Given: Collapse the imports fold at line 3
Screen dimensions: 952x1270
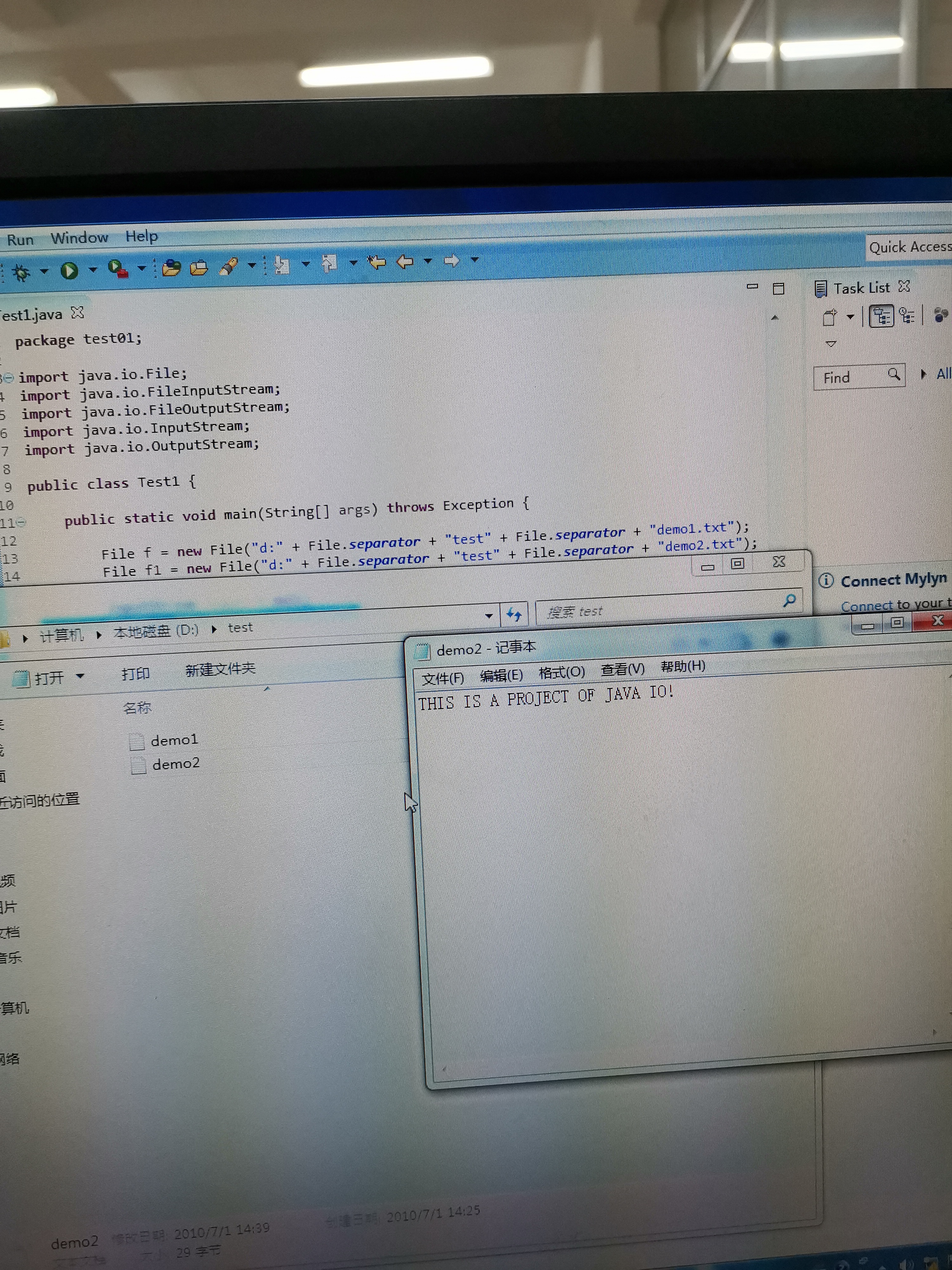Looking at the screenshot, I should (x=9, y=378).
